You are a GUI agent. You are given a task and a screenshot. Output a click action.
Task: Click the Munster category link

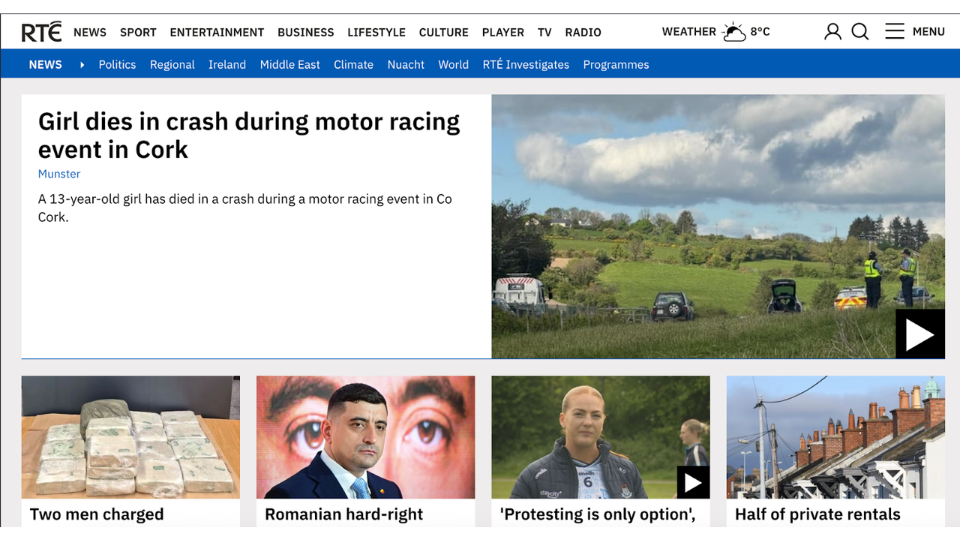59,174
